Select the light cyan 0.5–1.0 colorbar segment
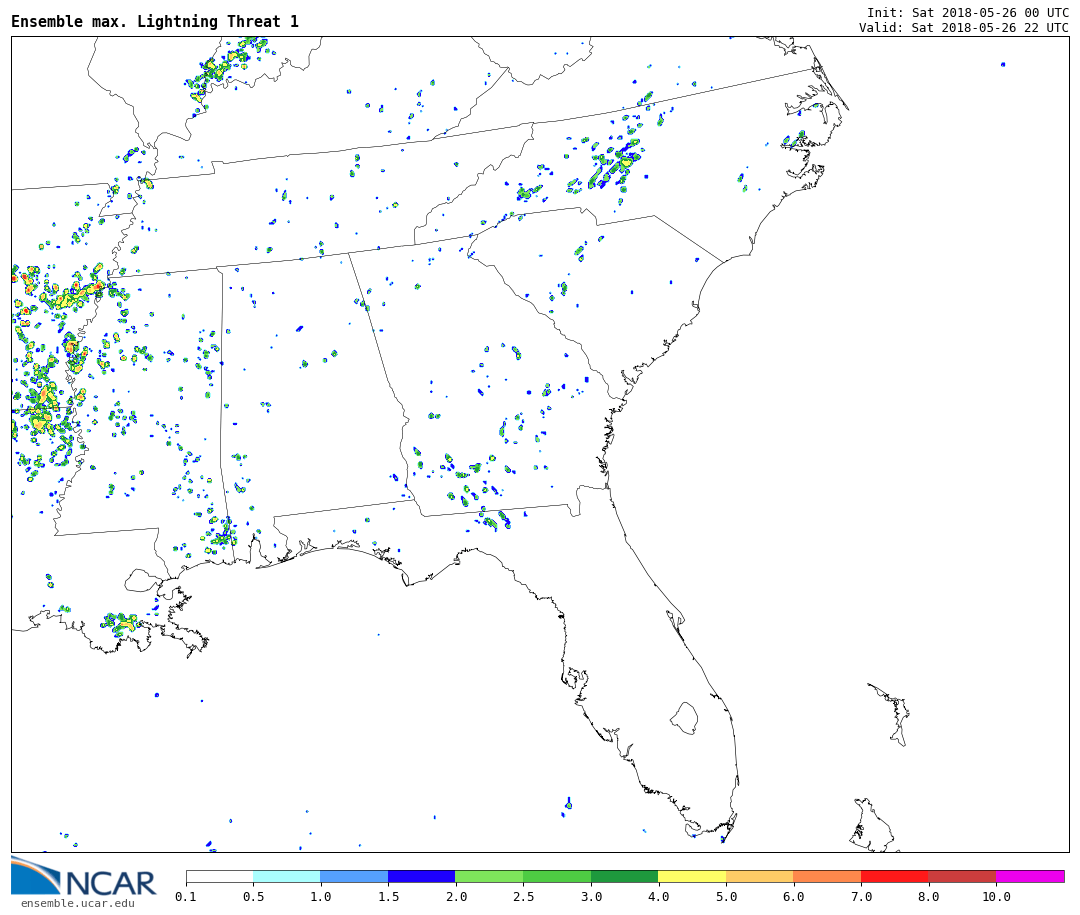The image size is (1080, 915). 287,876
